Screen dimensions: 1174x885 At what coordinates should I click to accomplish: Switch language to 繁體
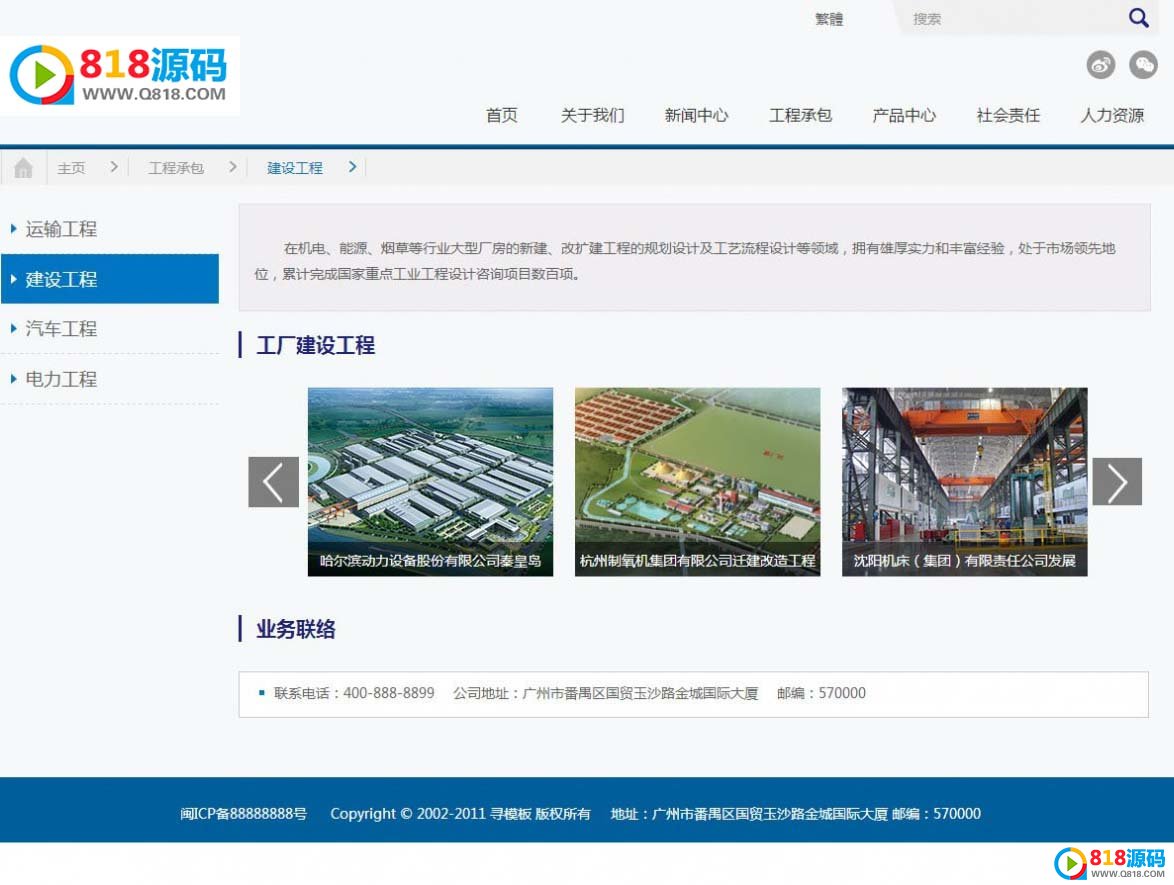click(x=829, y=19)
